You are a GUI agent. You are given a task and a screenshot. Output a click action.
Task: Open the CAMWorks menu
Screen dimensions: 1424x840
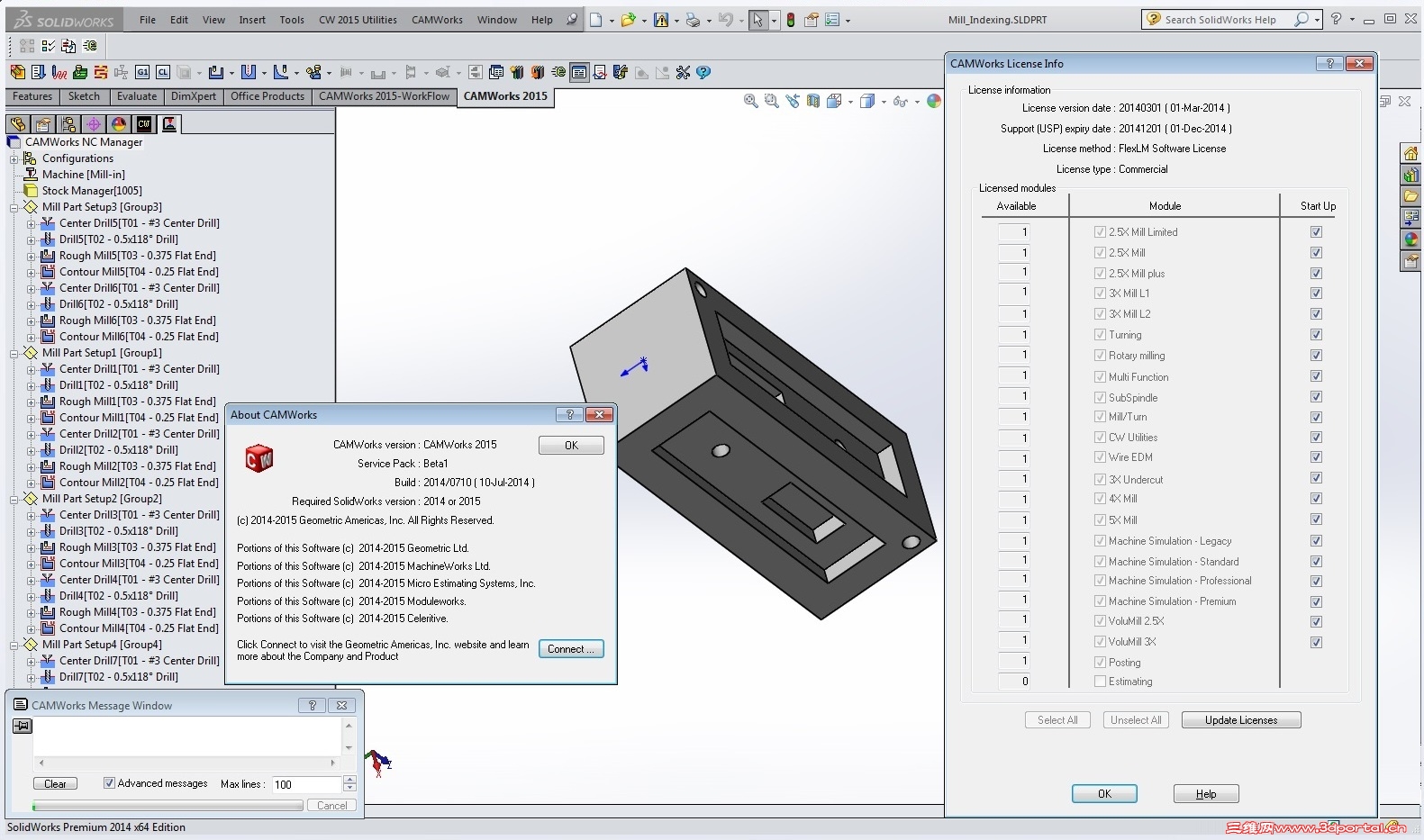click(437, 20)
